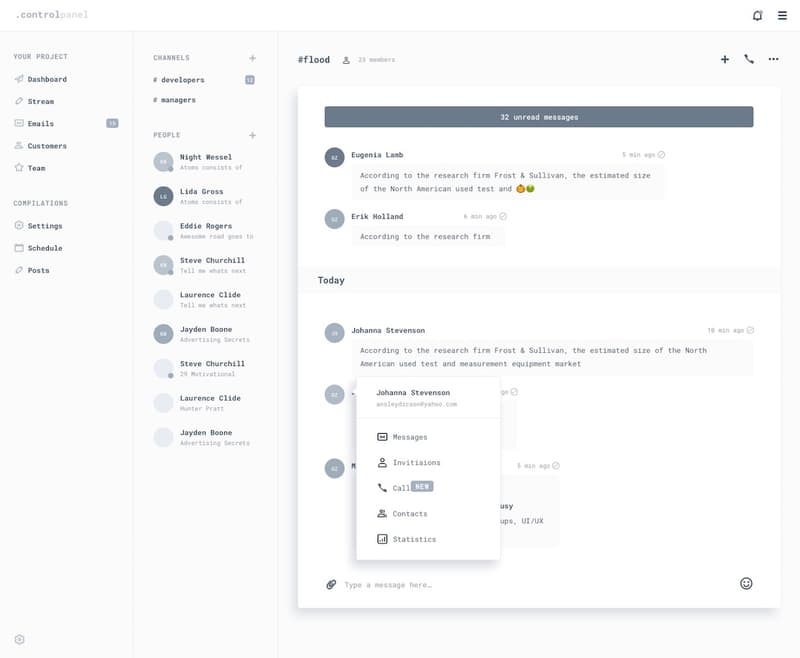View the 23 members of #flood

click(x=372, y=59)
